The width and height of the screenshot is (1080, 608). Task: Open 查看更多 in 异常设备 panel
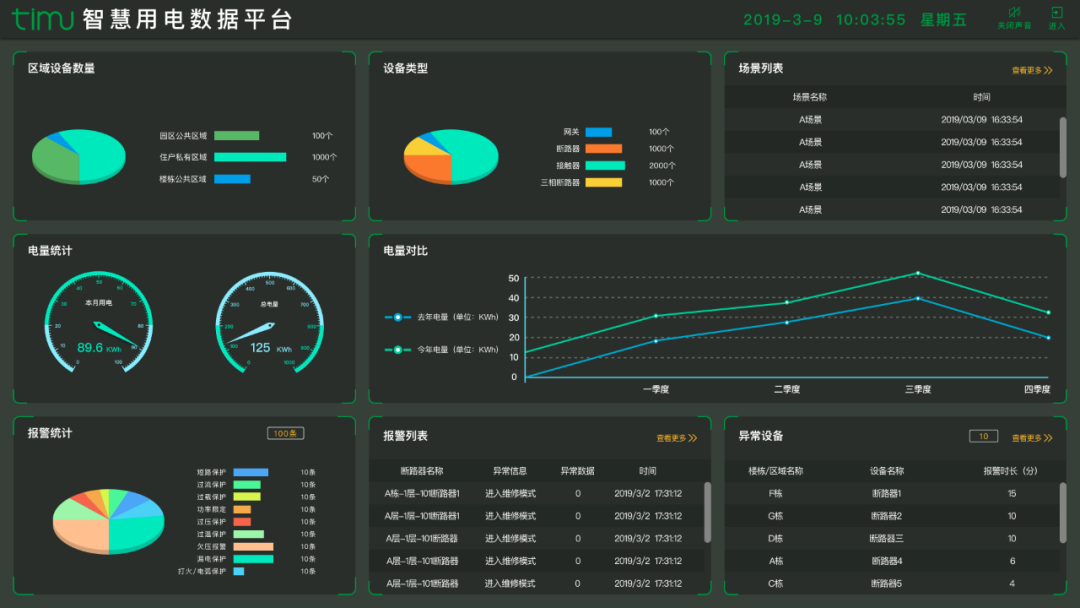pyautogui.click(x=1032, y=438)
